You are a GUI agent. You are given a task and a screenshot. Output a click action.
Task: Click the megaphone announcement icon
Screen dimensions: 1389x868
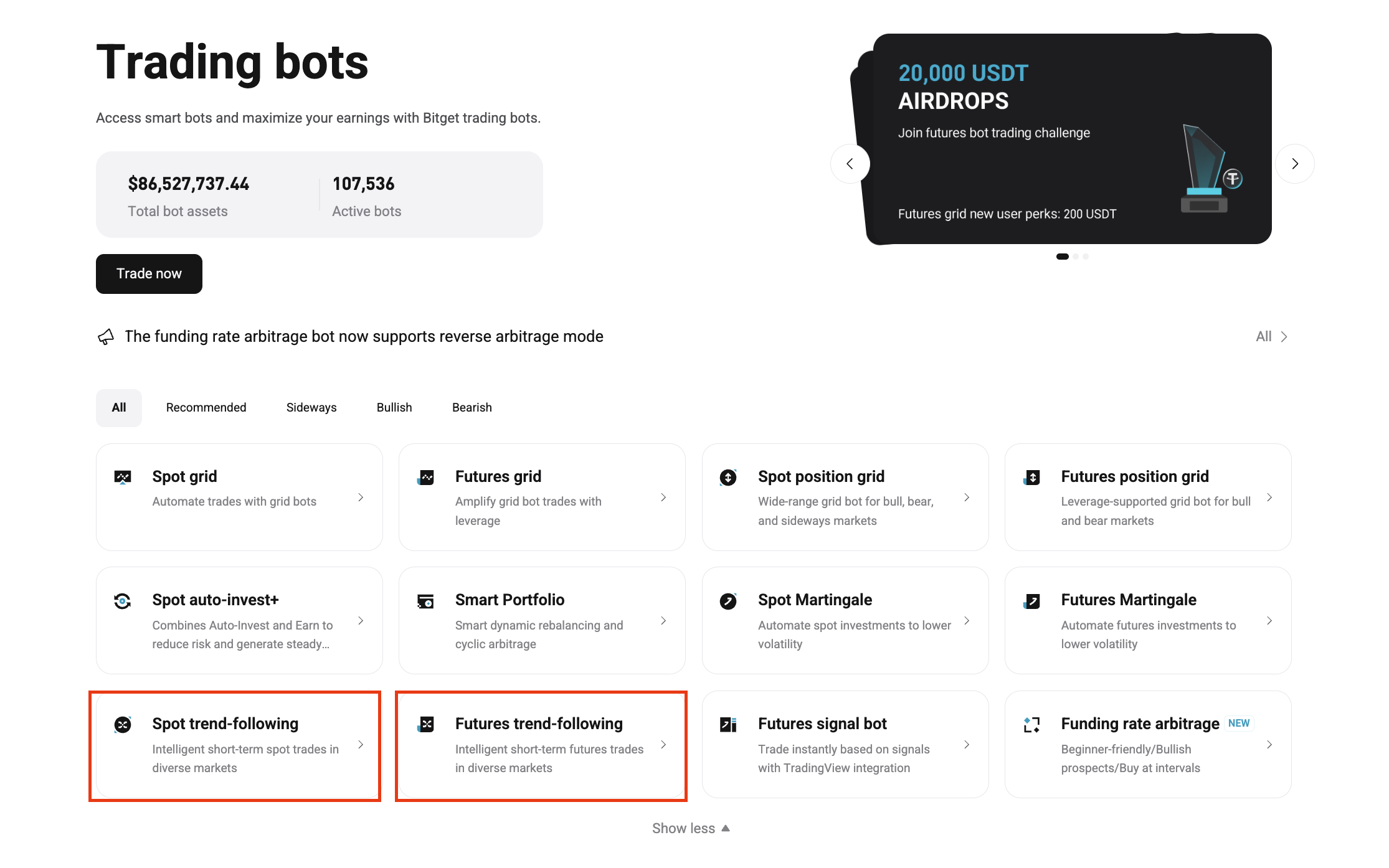click(x=106, y=337)
